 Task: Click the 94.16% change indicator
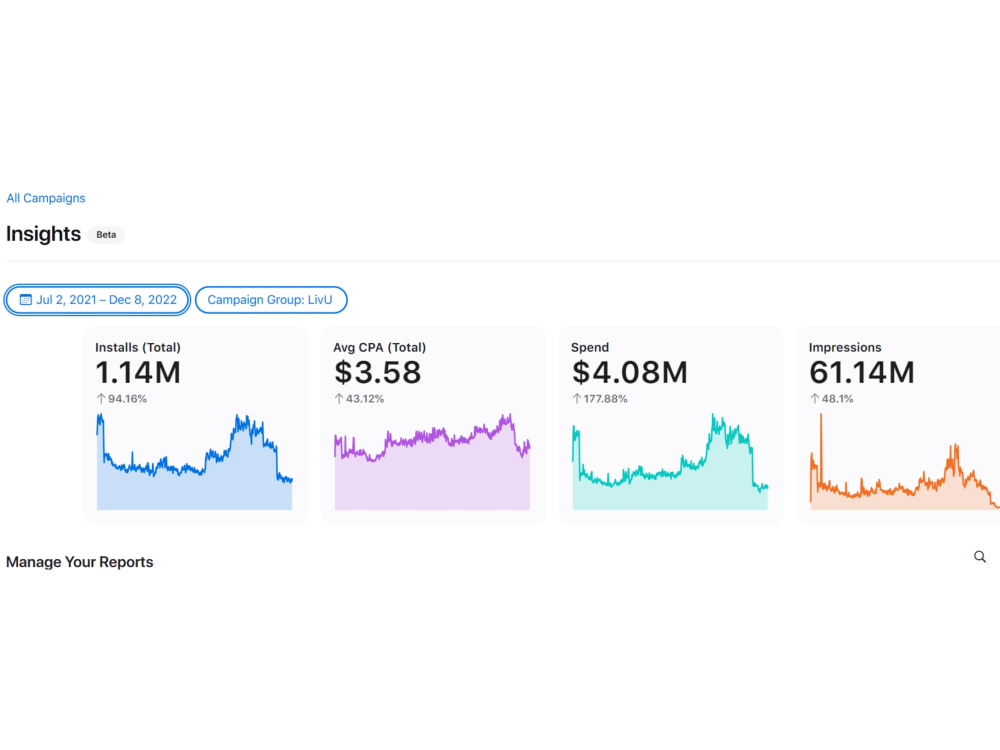(122, 399)
